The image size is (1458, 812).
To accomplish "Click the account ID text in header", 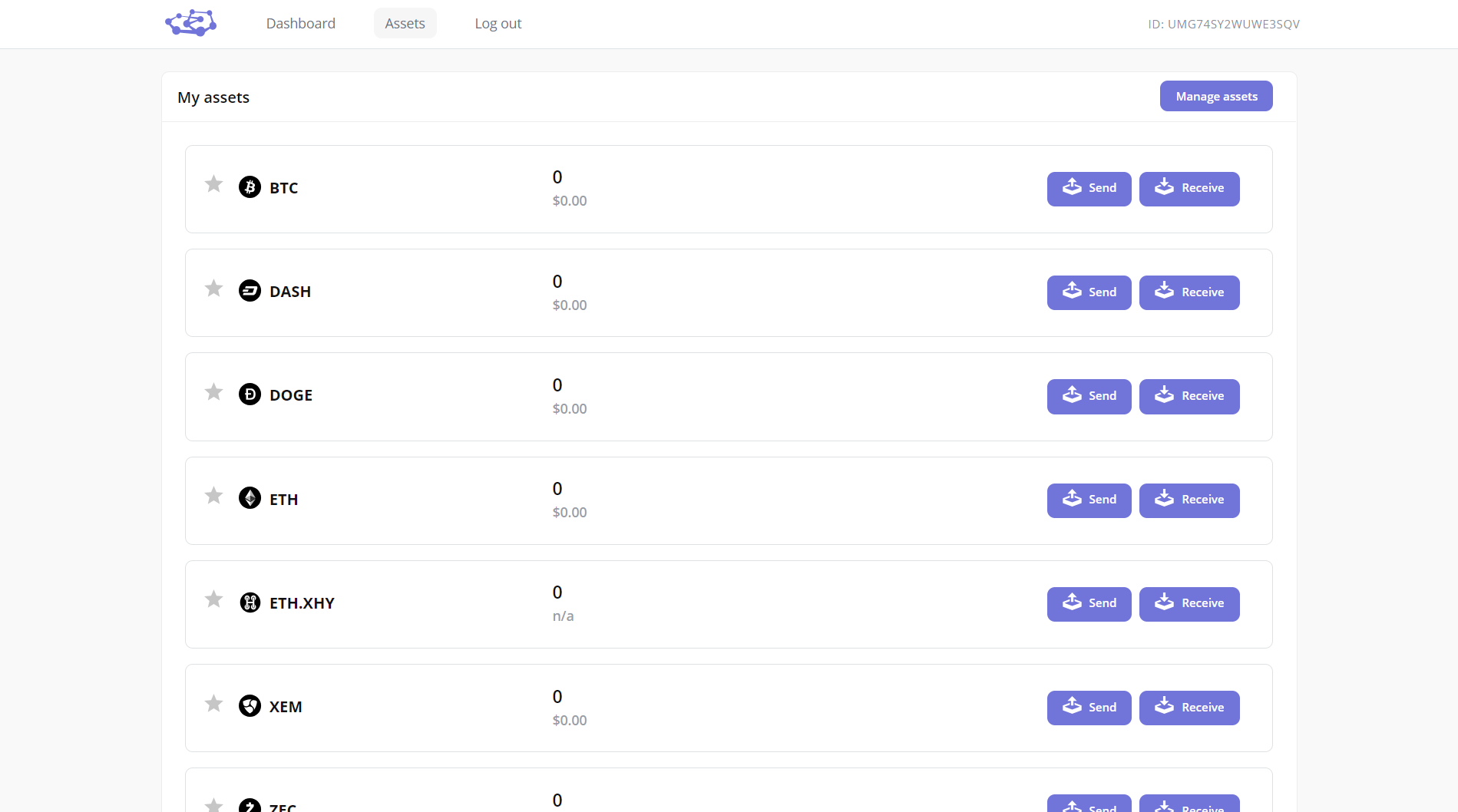I will coord(1223,25).
